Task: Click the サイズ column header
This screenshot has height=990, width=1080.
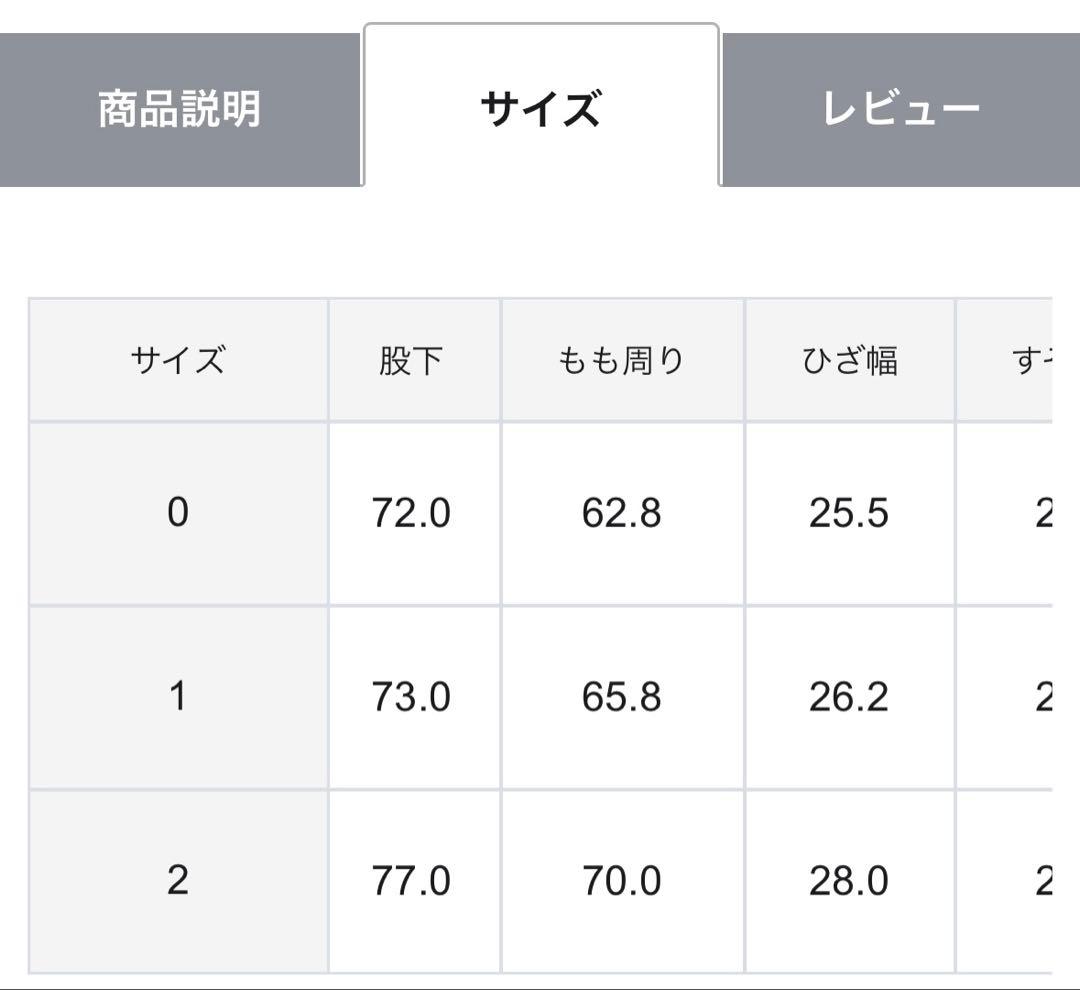Action: click(178, 360)
